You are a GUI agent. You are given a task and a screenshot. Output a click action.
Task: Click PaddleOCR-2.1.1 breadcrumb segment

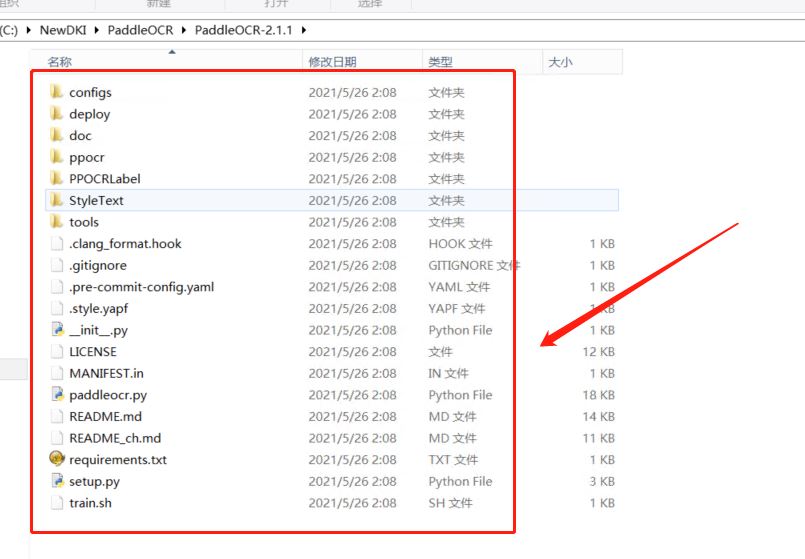(243, 30)
